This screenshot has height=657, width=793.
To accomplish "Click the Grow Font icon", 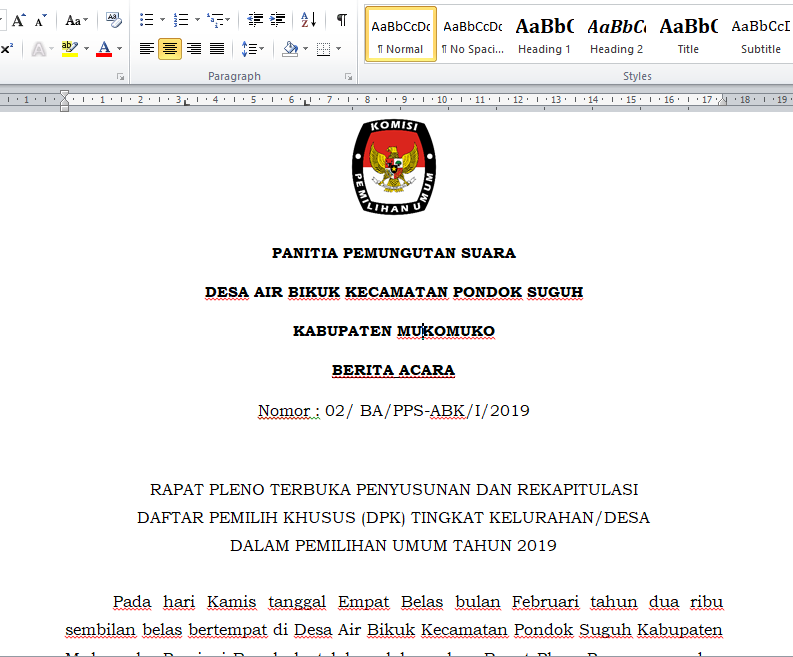I will tap(19, 20).
